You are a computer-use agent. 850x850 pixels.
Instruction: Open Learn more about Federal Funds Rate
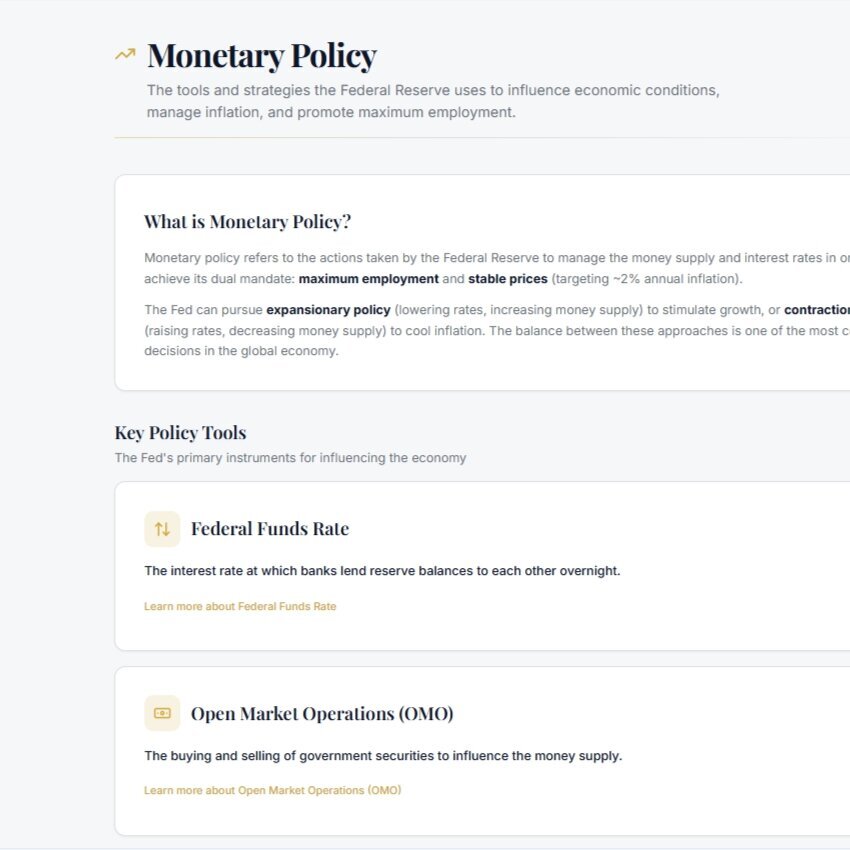pyautogui.click(x=240, y=606)
